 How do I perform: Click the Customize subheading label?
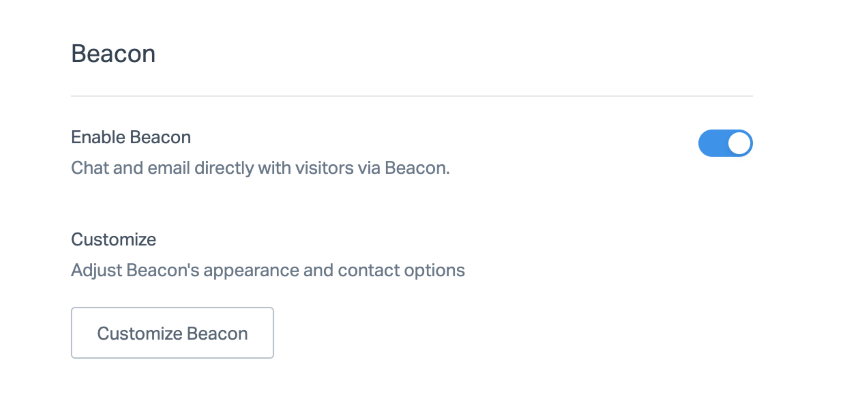114,240
